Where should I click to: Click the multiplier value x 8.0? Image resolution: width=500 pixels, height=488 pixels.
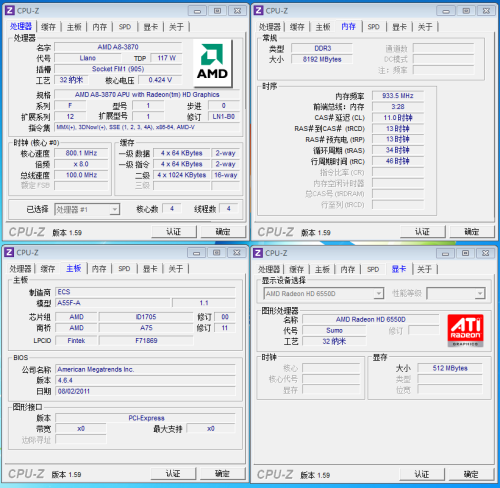point(81,164)
